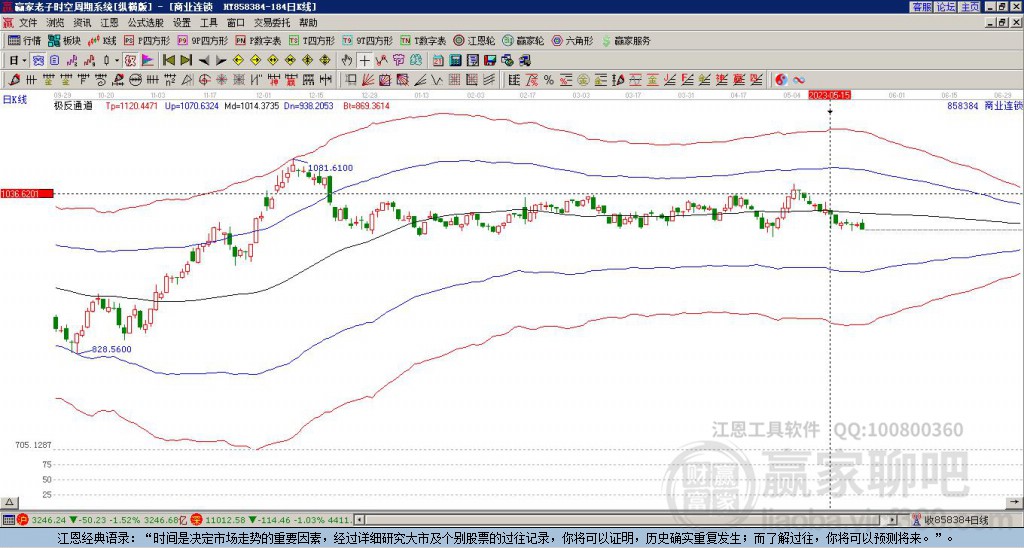Open the 工具 menu

click(x=208, y=22)
